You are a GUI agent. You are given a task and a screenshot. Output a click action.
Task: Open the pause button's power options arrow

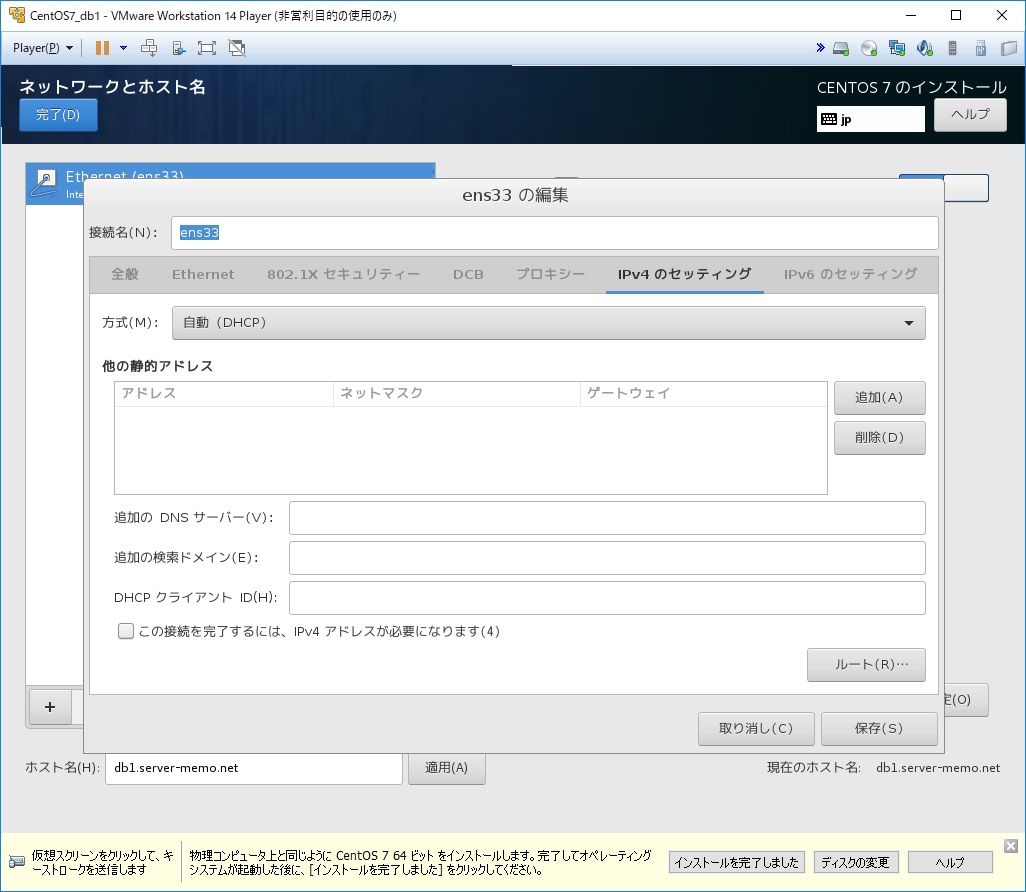coord(123,48)
